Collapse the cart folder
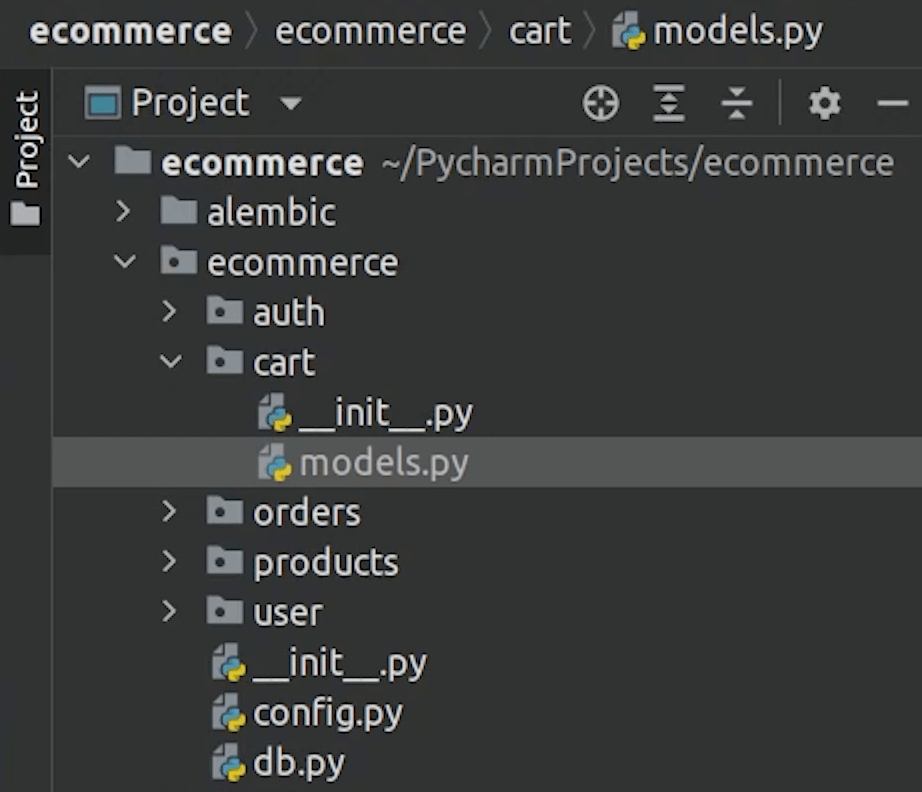The height and width of the screenshot is (792, 922). [169, 362]
